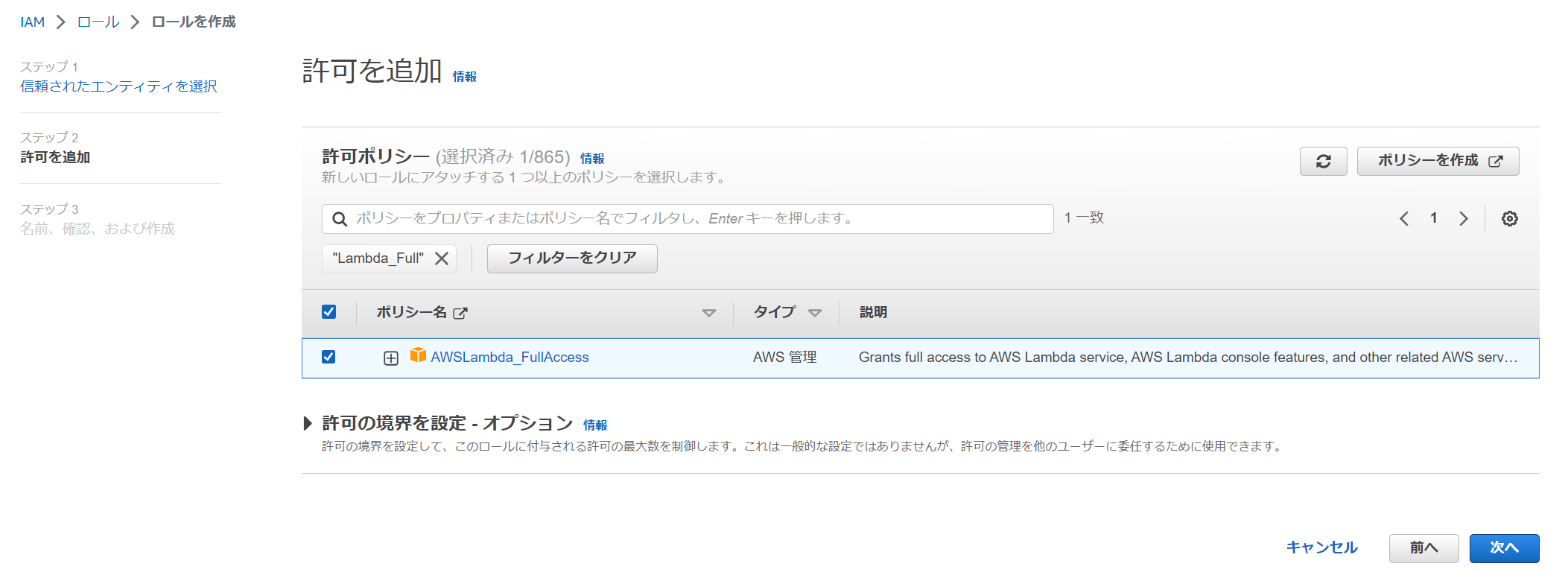1568x581 pixels.
Task: Click the 次へ button
Action: [1504, 548]
